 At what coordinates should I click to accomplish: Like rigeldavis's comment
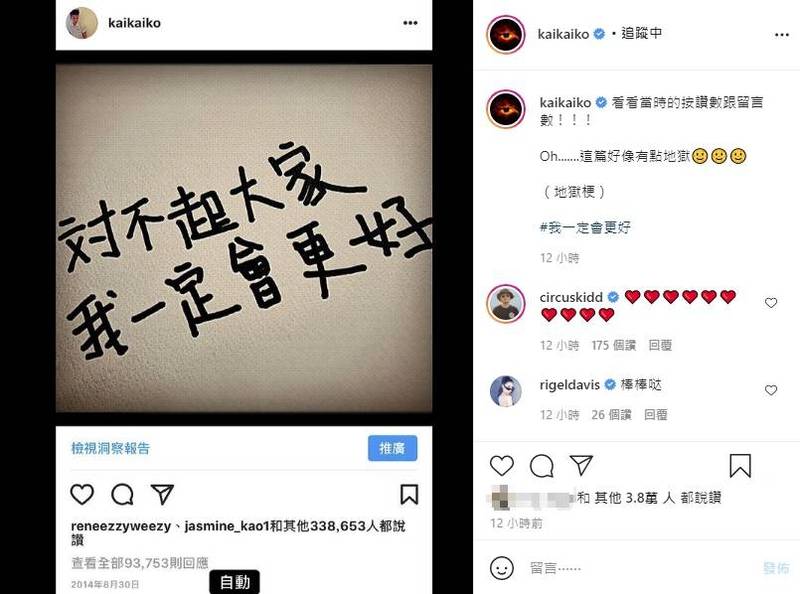click(771, 390)
